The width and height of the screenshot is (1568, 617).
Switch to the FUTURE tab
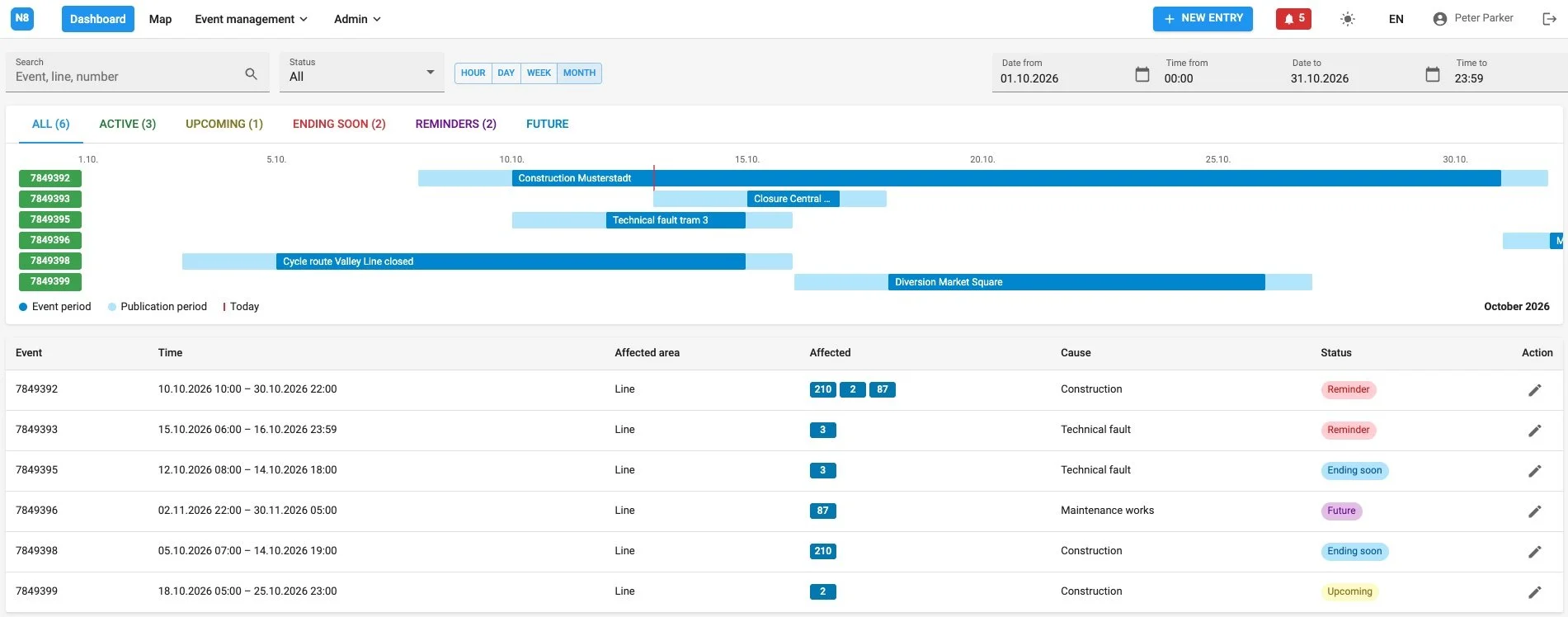point(548,124)
